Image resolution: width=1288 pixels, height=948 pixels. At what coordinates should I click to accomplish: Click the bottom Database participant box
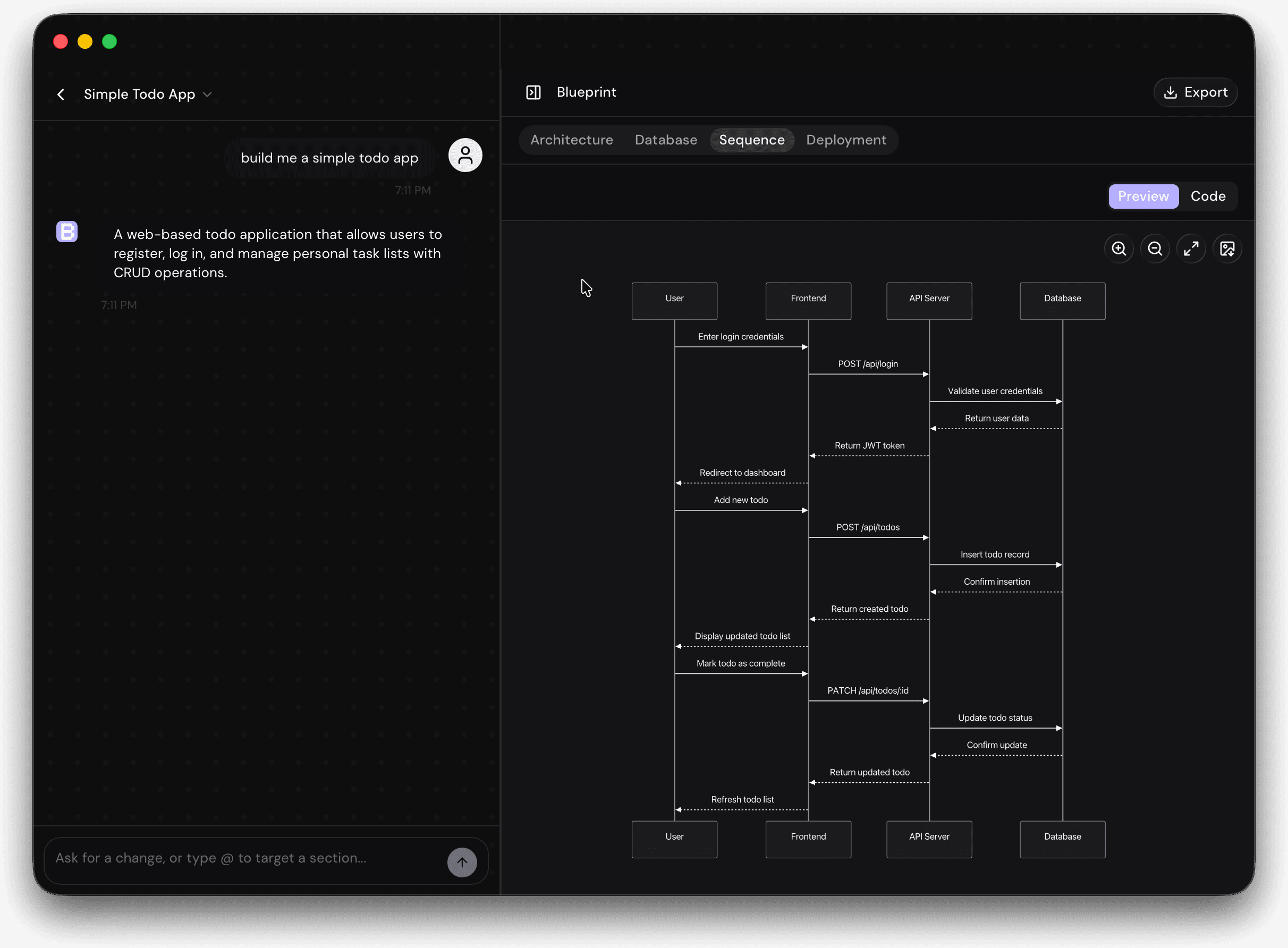1062,840
